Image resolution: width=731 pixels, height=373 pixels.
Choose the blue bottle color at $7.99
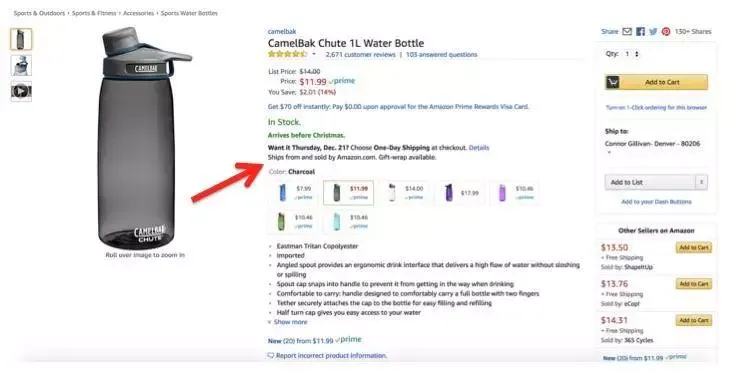coord(295,193)
